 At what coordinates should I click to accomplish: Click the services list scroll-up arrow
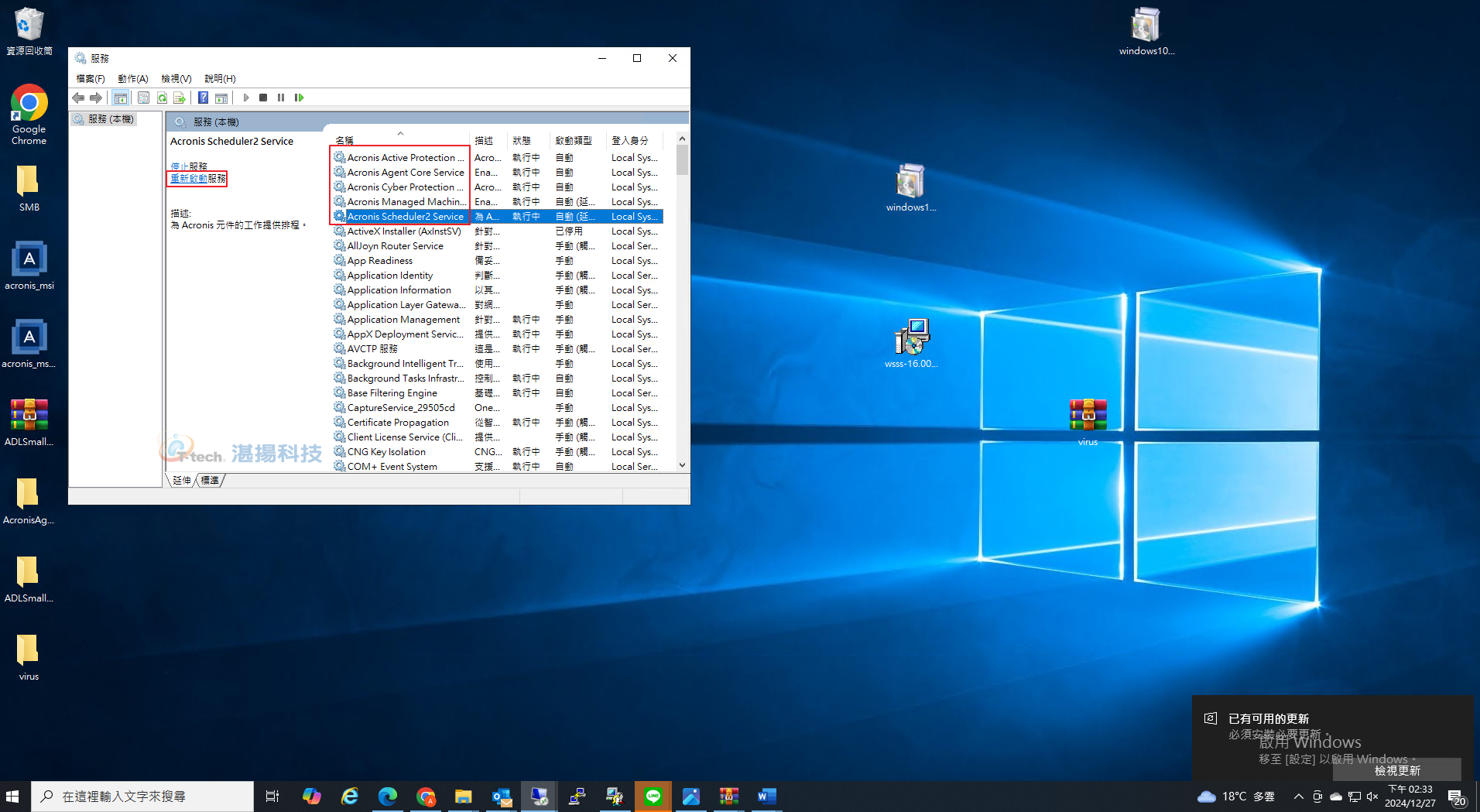coord(682,139)
